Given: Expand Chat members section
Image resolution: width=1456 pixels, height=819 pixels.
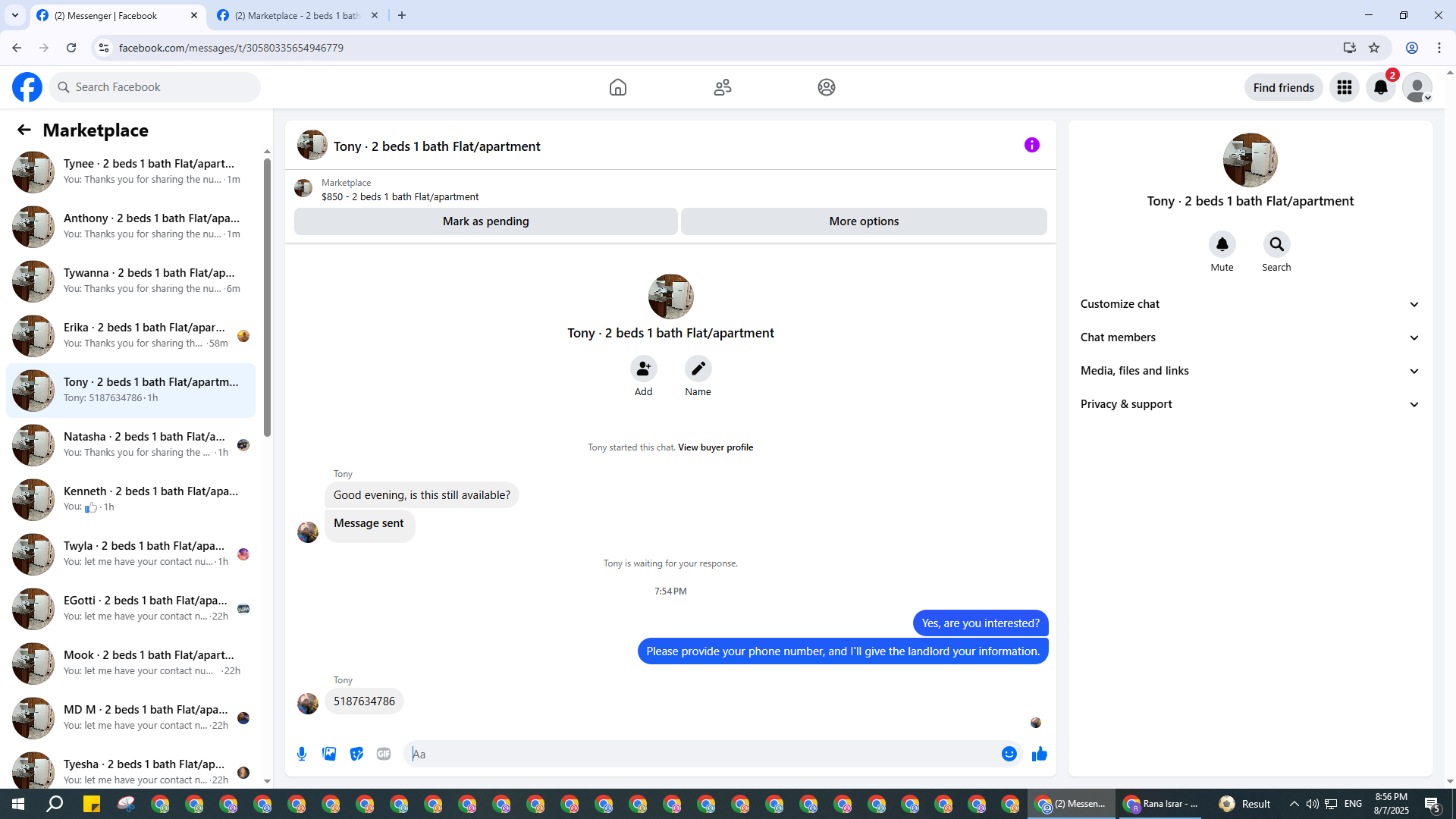Looking at the screenshot, I should coord(1250,337).
